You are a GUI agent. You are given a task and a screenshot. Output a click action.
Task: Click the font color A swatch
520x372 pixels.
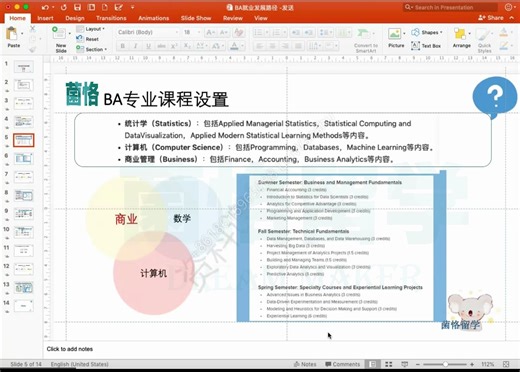coord(234,46)
